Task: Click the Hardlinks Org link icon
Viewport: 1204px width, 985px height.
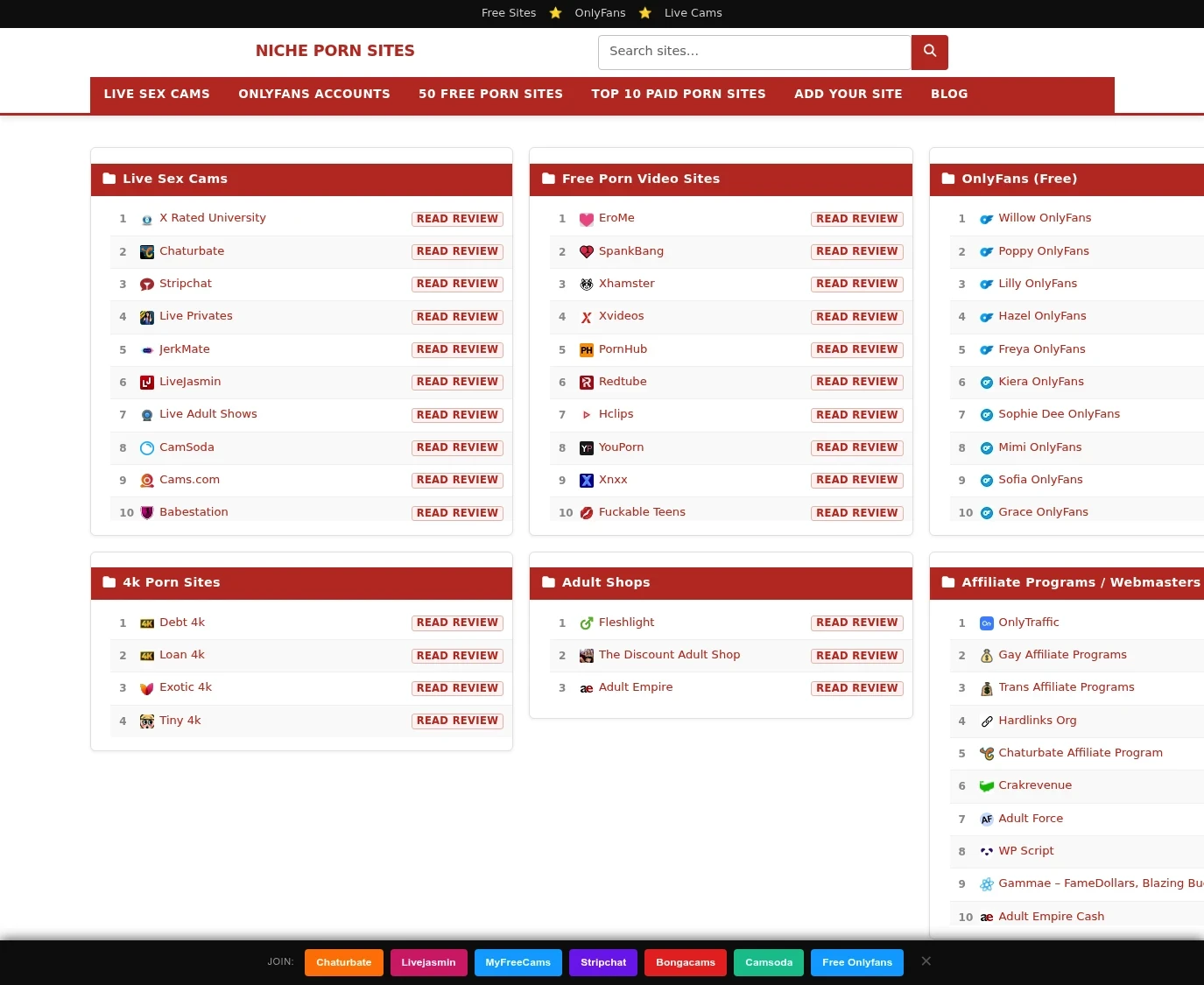Action: click(987, 721)
